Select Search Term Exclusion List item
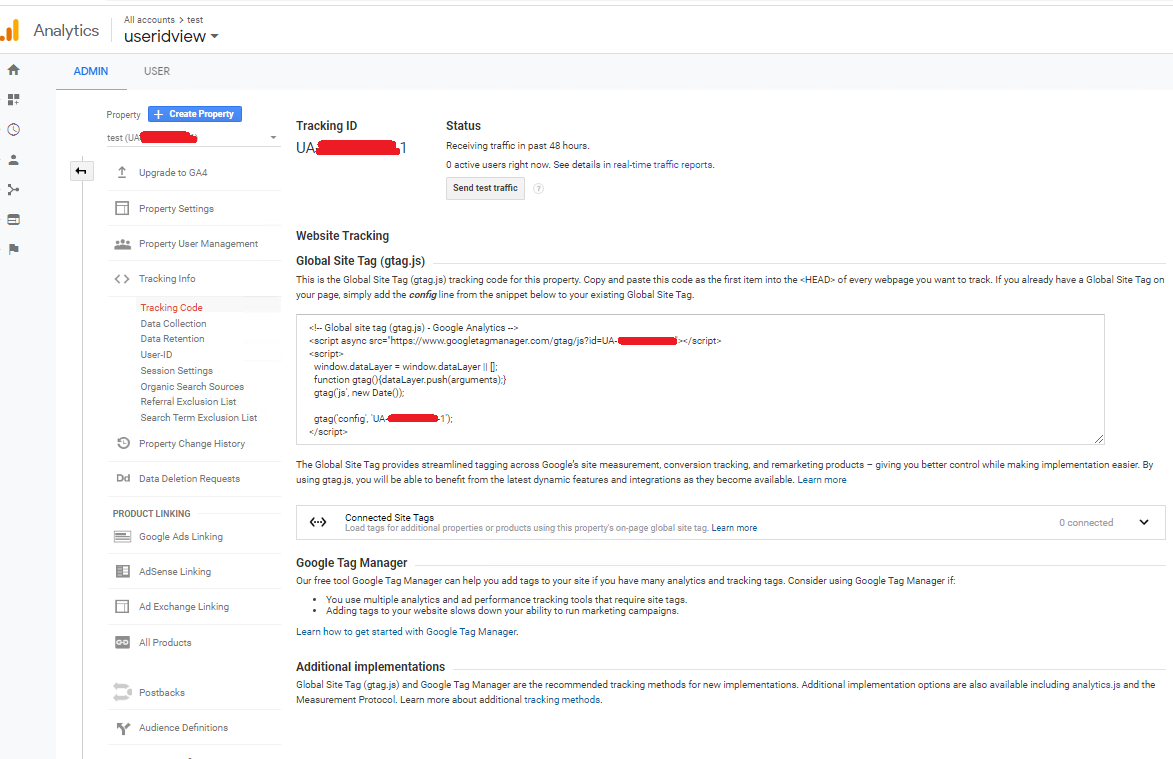Viewport: 1173px width, 759px height. [x=199, y=418]
